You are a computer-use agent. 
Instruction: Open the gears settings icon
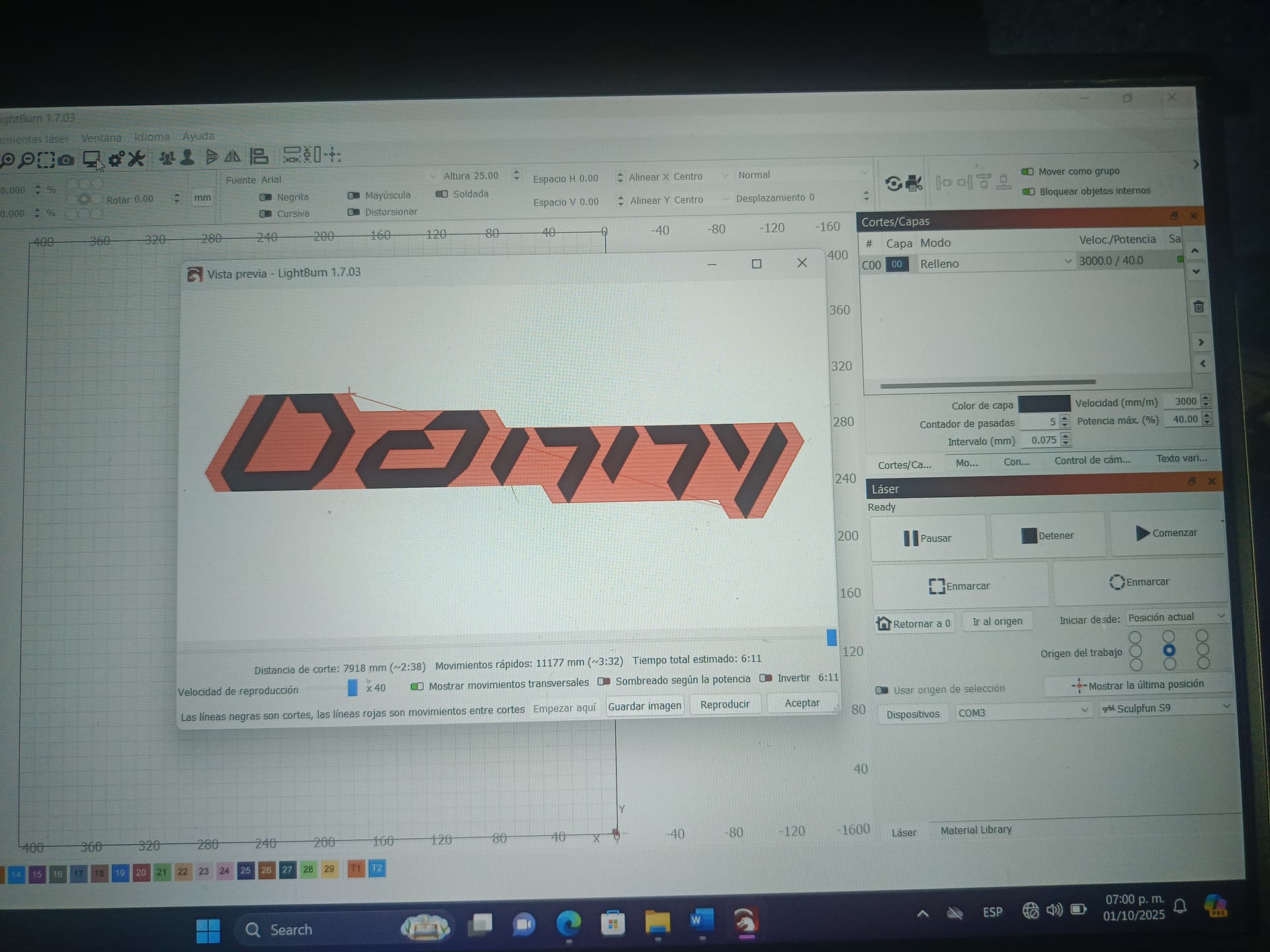(116, 159)
